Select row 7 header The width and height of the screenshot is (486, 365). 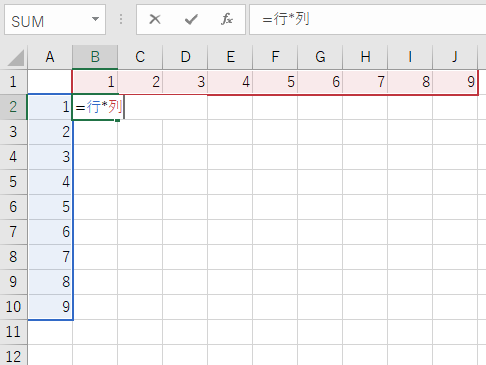[13, 232]
